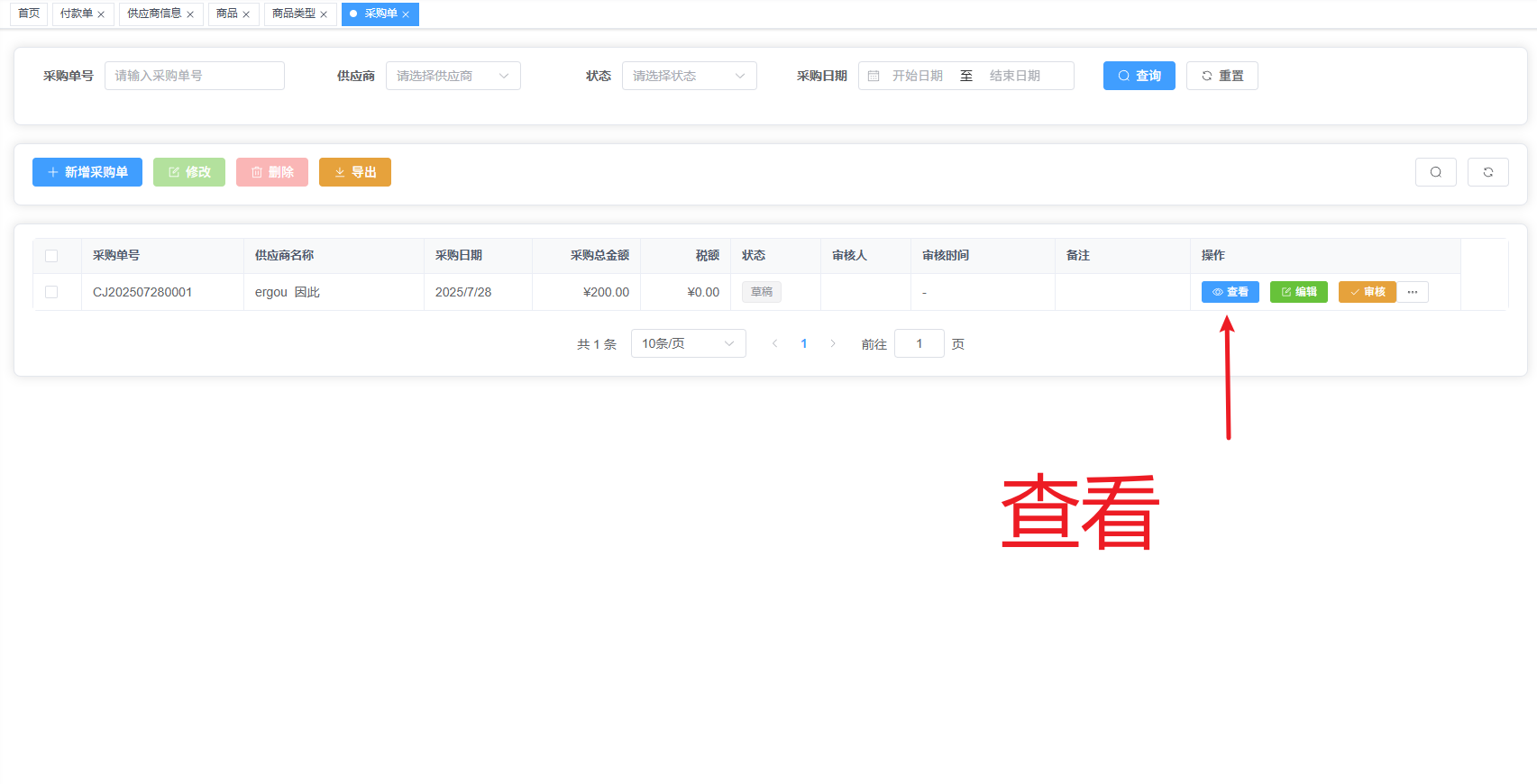Open the more actions ellipsis for CJ202507280001
Viewport: 1537px width, 784px height.
[x=1413, y=292]
